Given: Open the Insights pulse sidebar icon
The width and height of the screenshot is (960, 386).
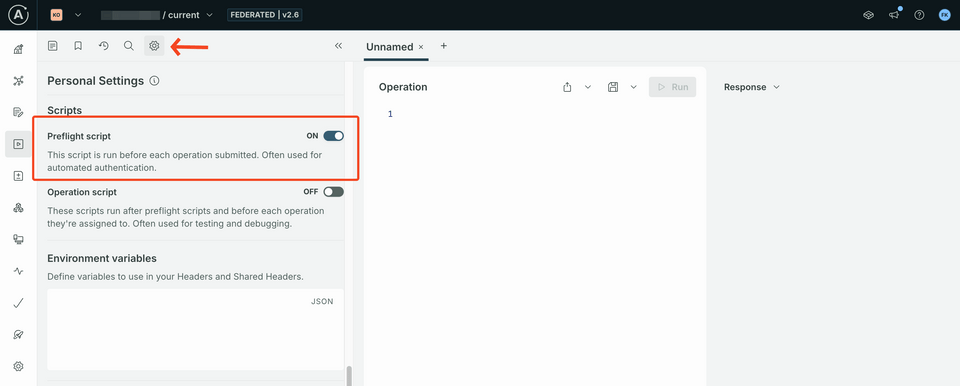Looking at the screenshot, I should [18, 271].
